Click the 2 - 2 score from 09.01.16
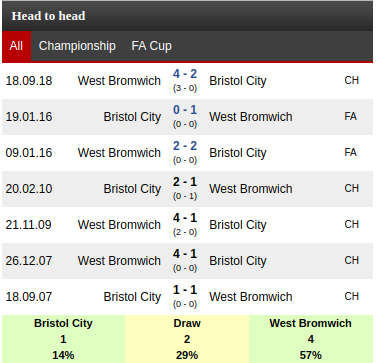 185,146
